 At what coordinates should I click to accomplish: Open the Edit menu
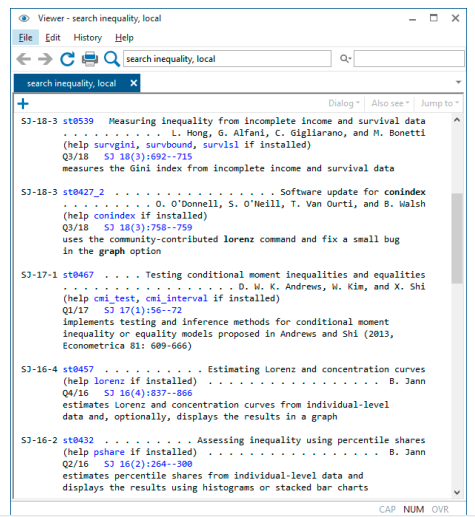click(x=53, y=38)
